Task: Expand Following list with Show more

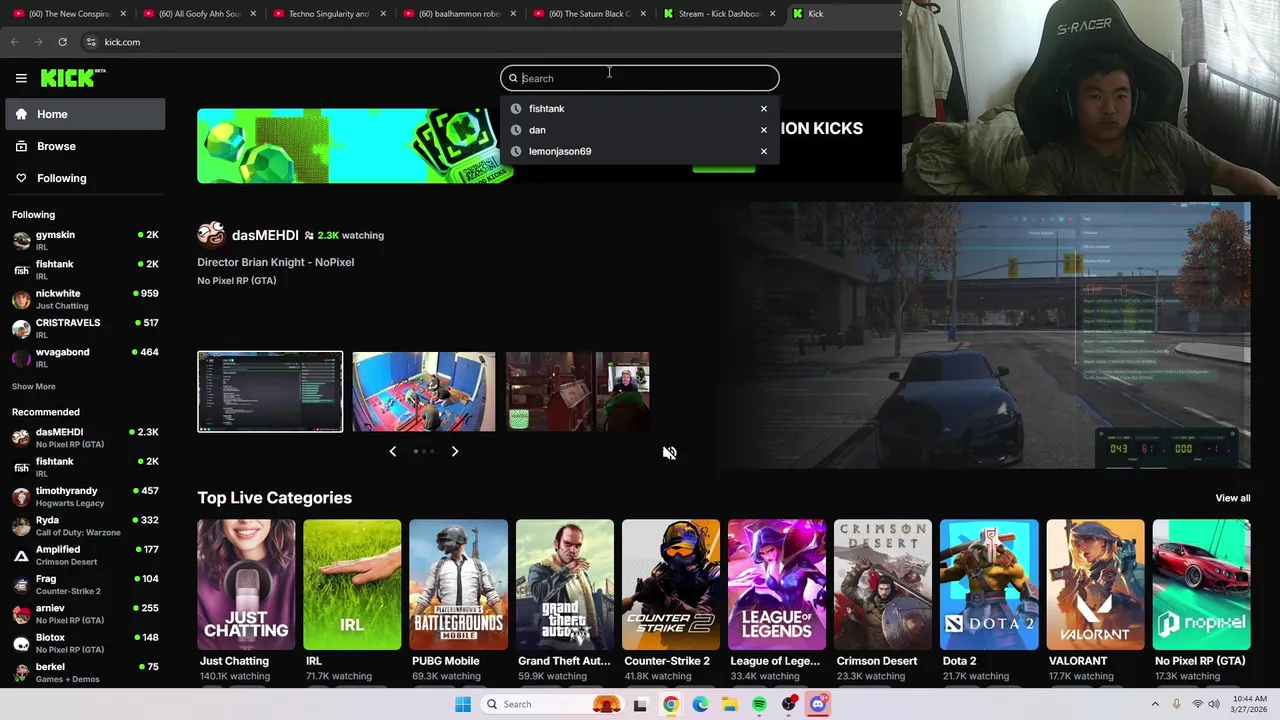Action: tap(34, 386)
